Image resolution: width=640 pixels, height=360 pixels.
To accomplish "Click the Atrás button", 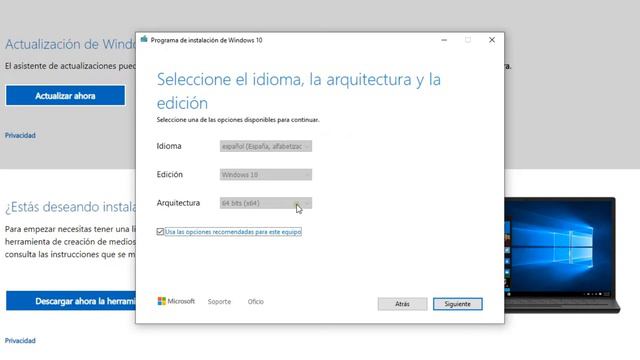I will pyautogui.click(x=402, y=304).
